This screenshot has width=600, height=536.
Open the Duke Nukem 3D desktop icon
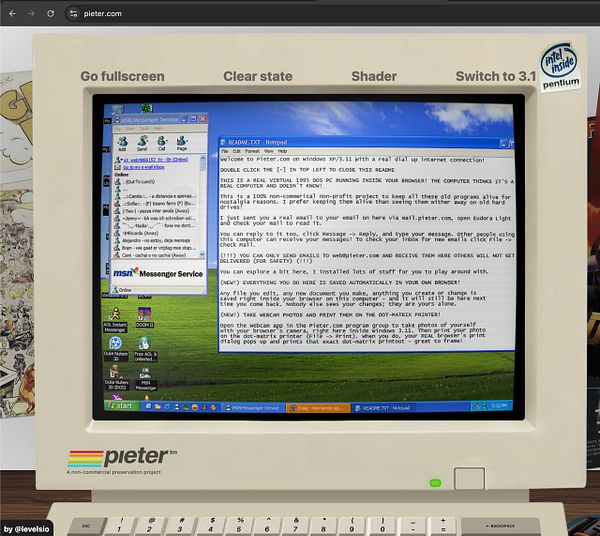click(x=116, y=349)
